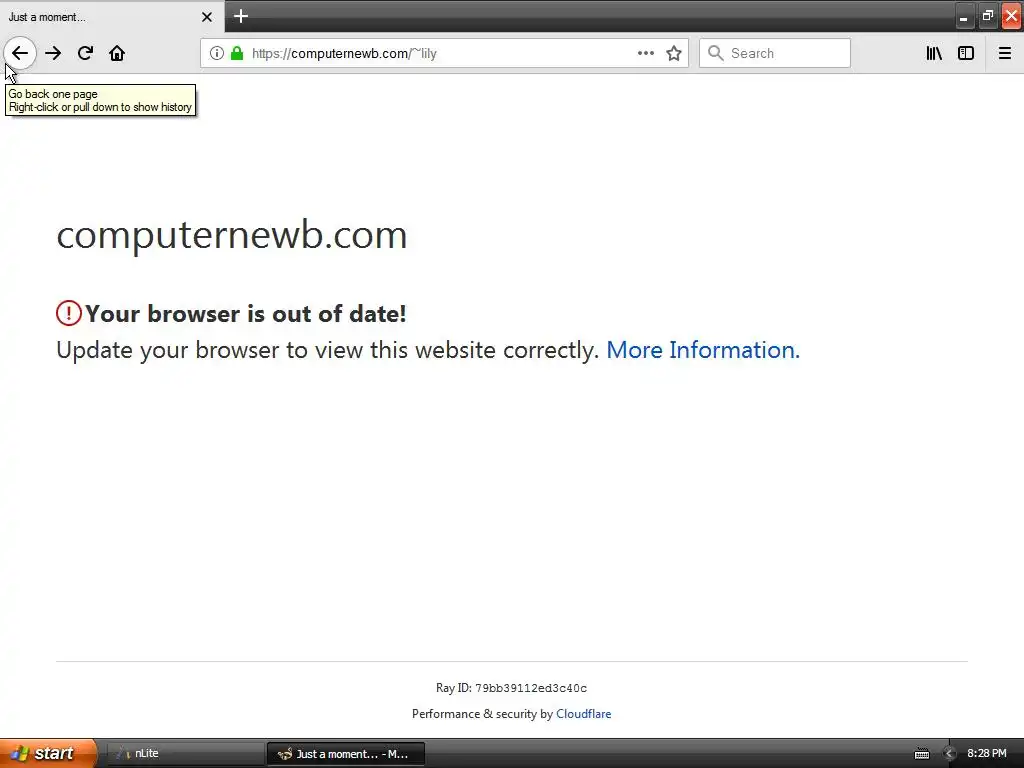Toggle the sidebar view icon
1024x768 pixels.
pyautogui.click(x=966, y=54)
